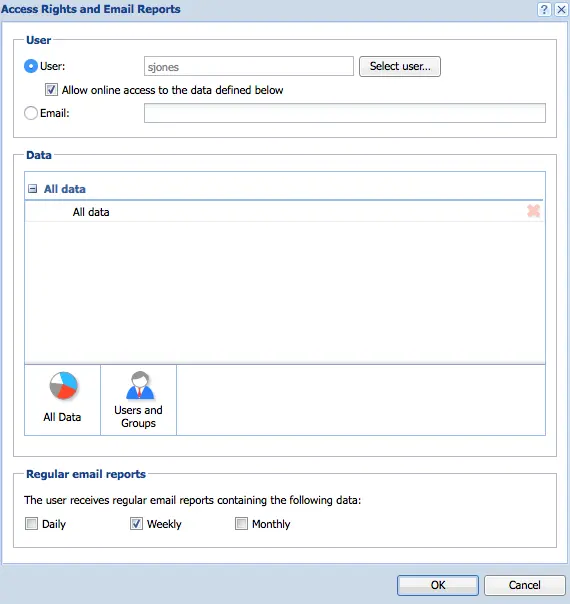Close the Access Rights dialog

pos(561,9)
